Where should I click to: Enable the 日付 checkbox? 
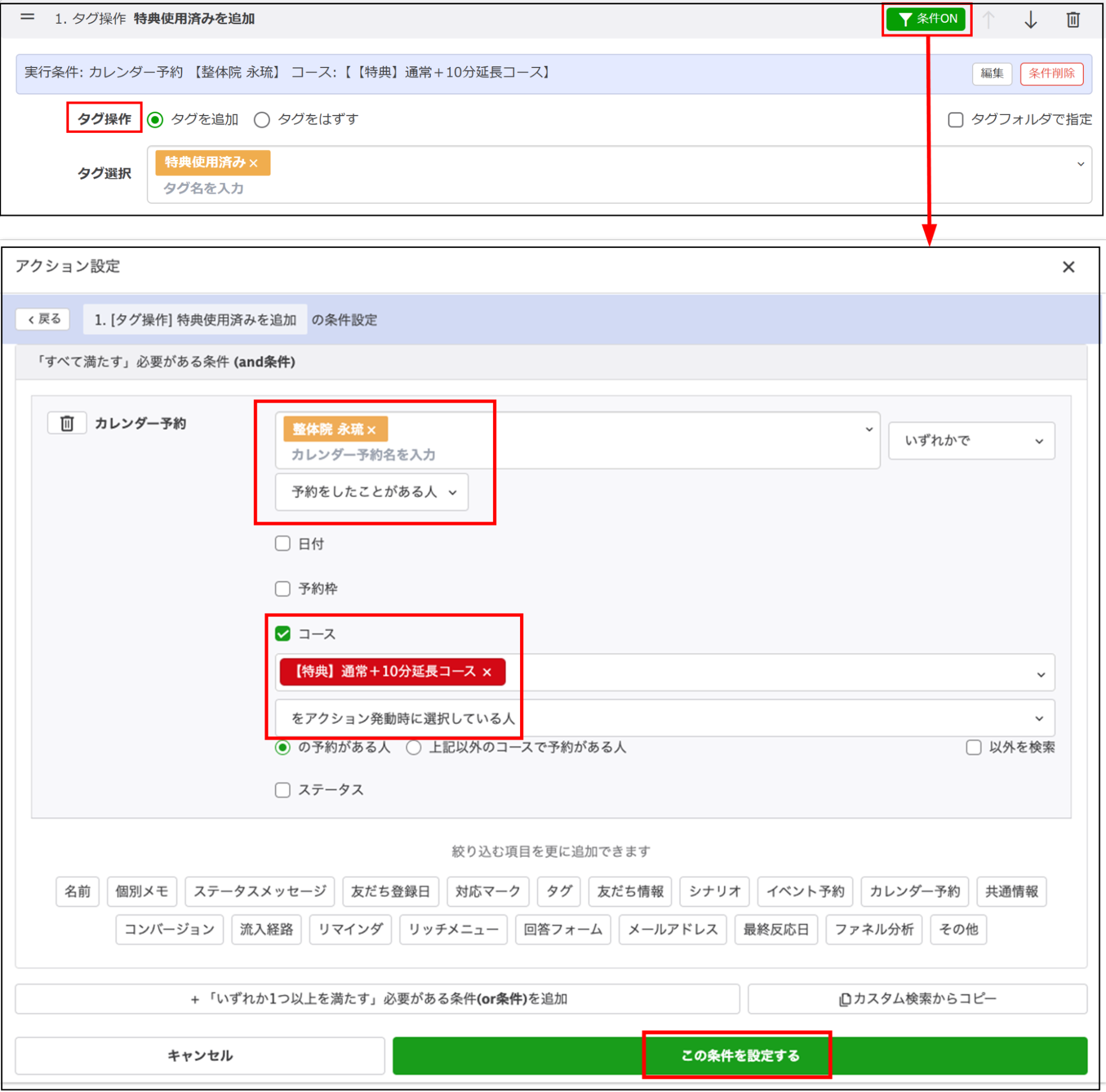click(x=283, y=544)
